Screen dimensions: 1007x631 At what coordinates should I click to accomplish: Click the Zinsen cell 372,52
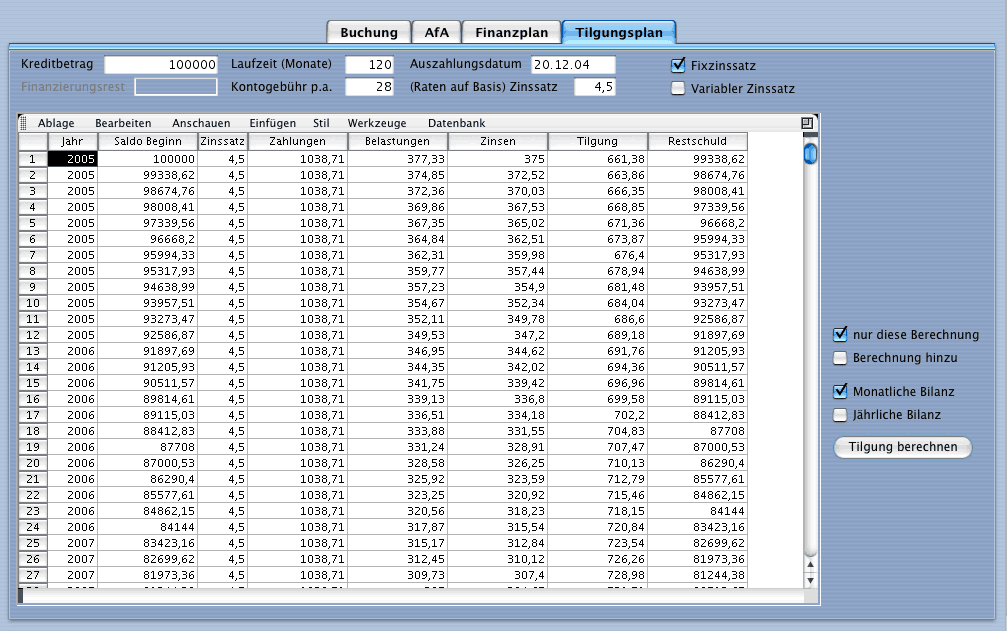(x=498, y=175)
